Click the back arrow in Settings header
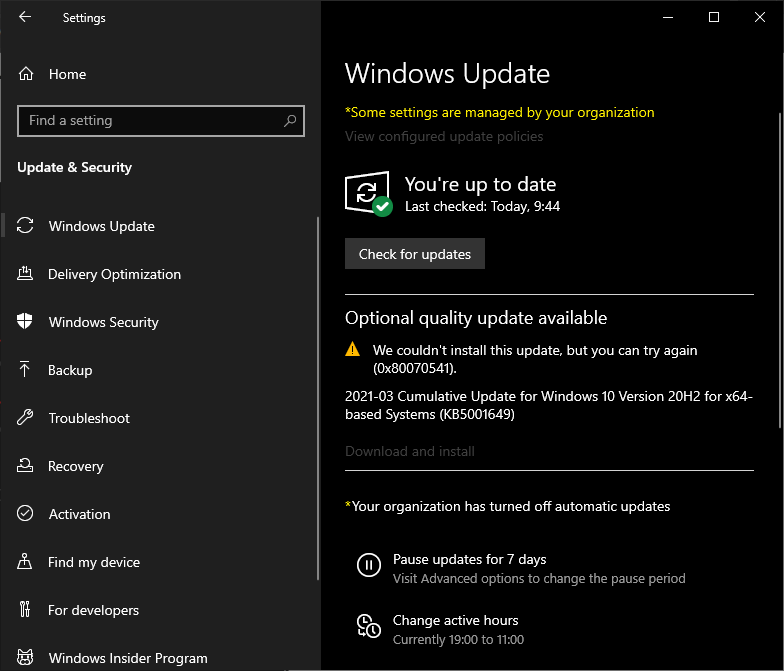The height and width of the screenshot is (671, 784). [x=25, y=17]
